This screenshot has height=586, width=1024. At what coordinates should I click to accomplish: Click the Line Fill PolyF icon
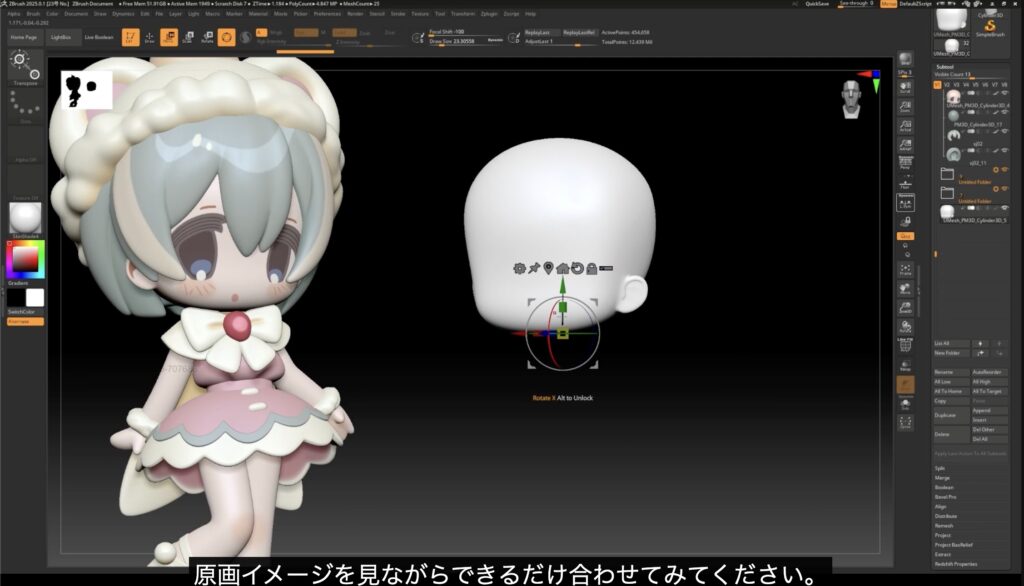click(x=905, y=345)
